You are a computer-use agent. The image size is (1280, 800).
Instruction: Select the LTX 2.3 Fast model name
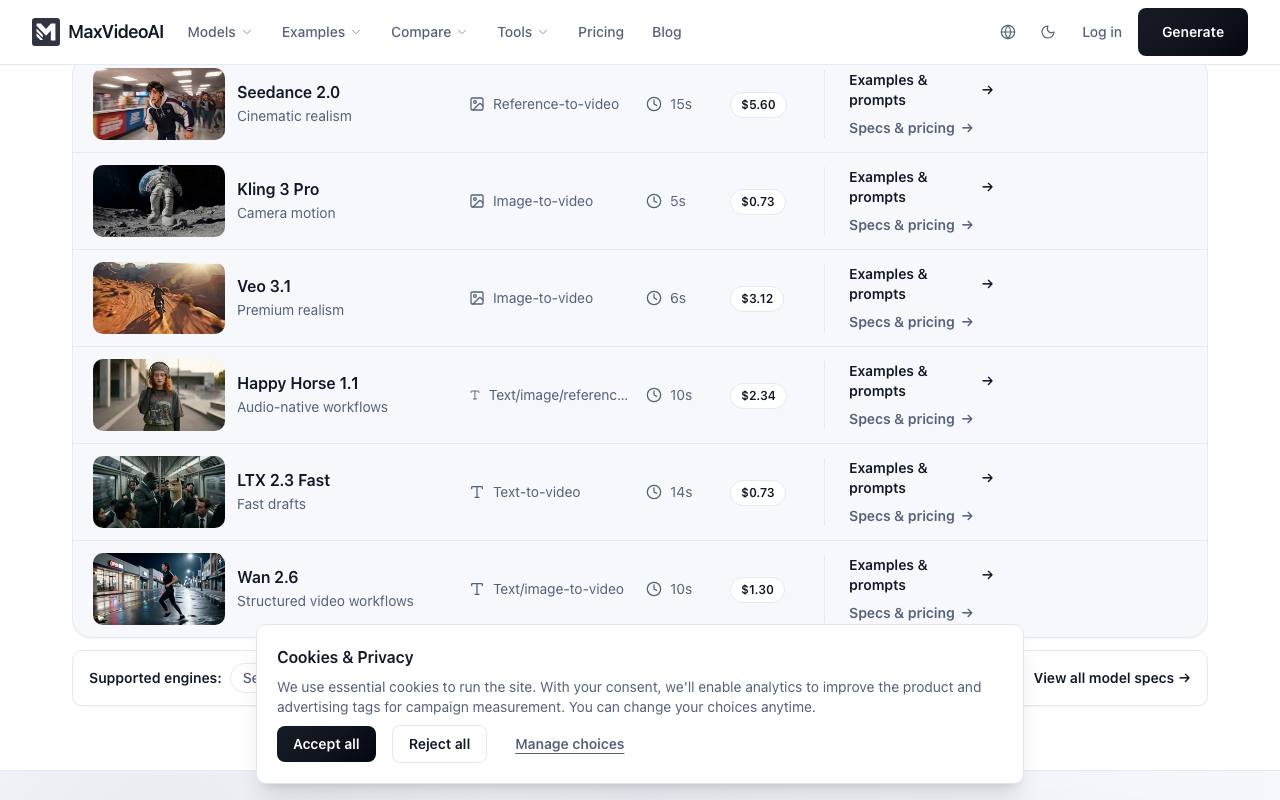click(283, 480)
